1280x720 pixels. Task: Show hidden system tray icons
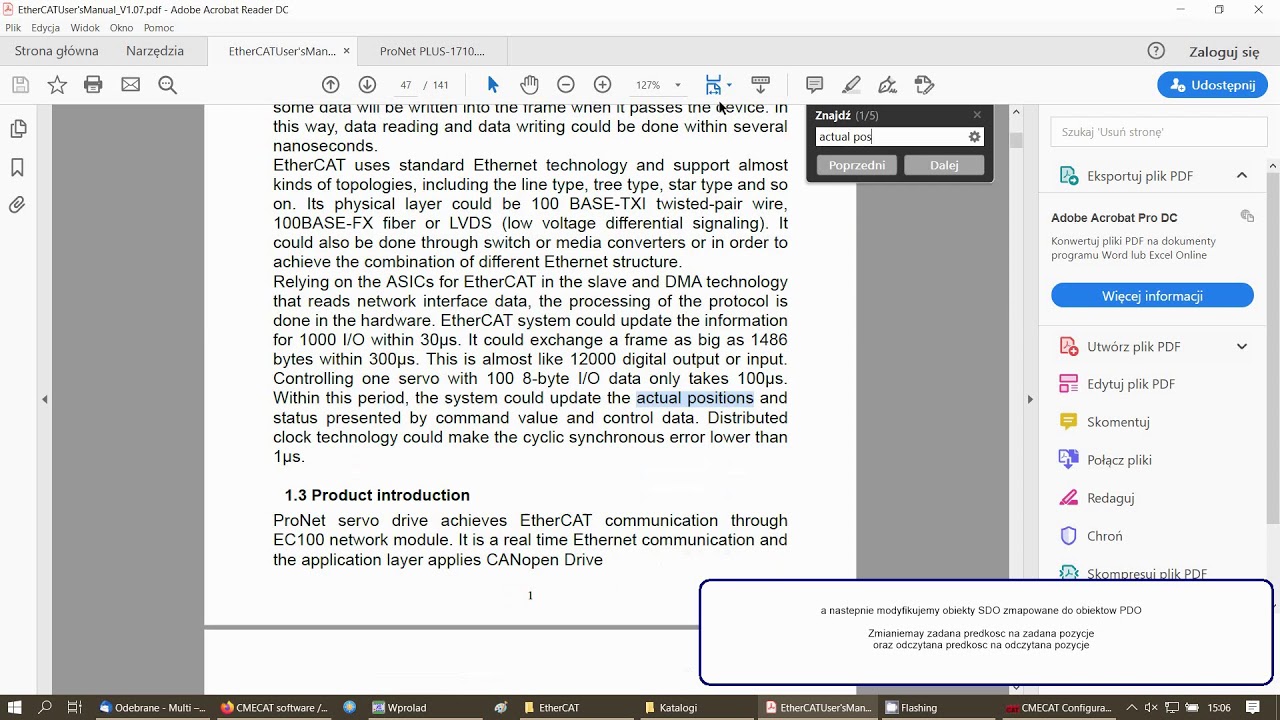tap(1131, 708)
